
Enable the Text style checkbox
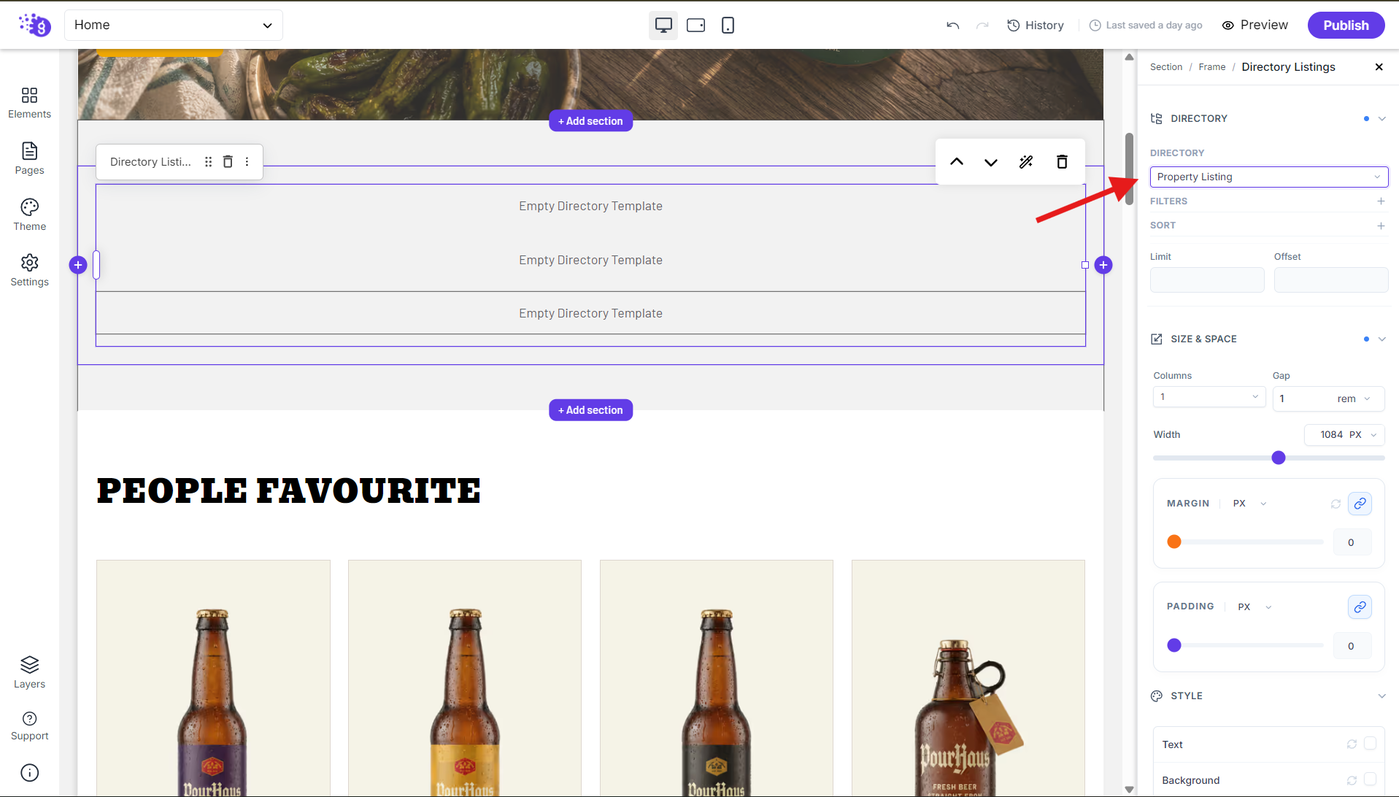(1370, 744)
